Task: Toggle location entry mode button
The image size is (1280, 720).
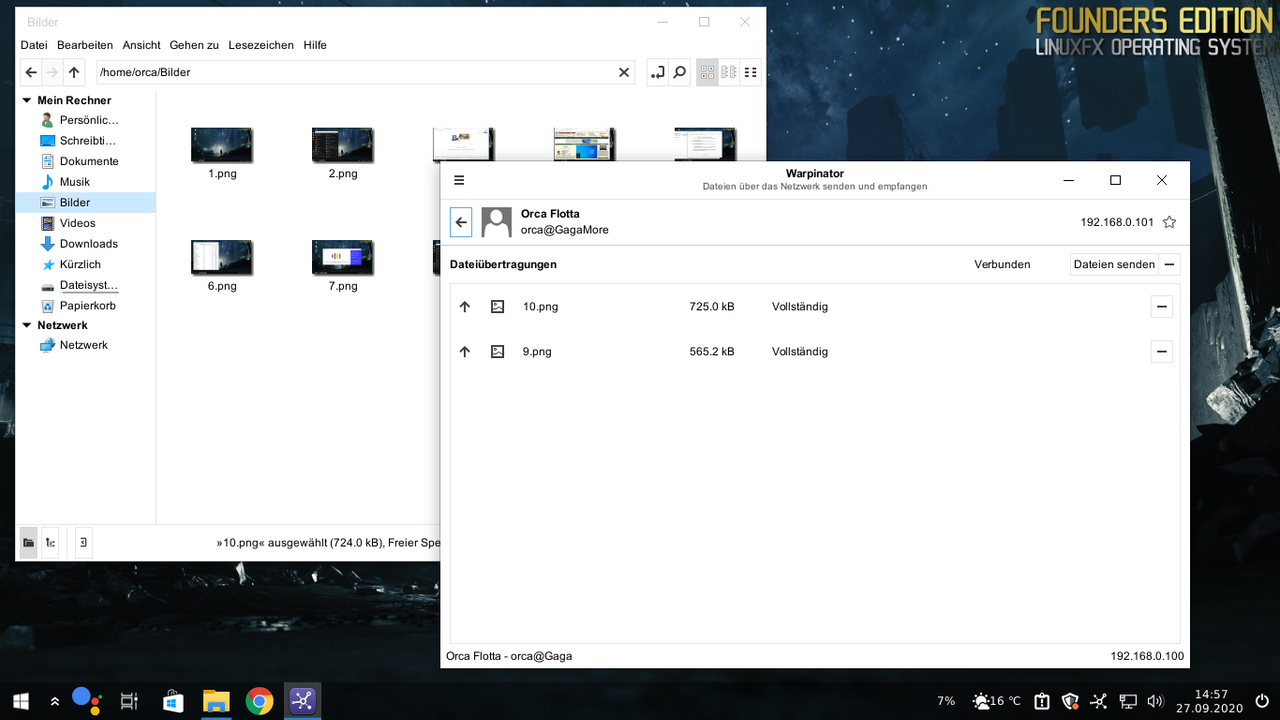Action: tap(657, 72)
